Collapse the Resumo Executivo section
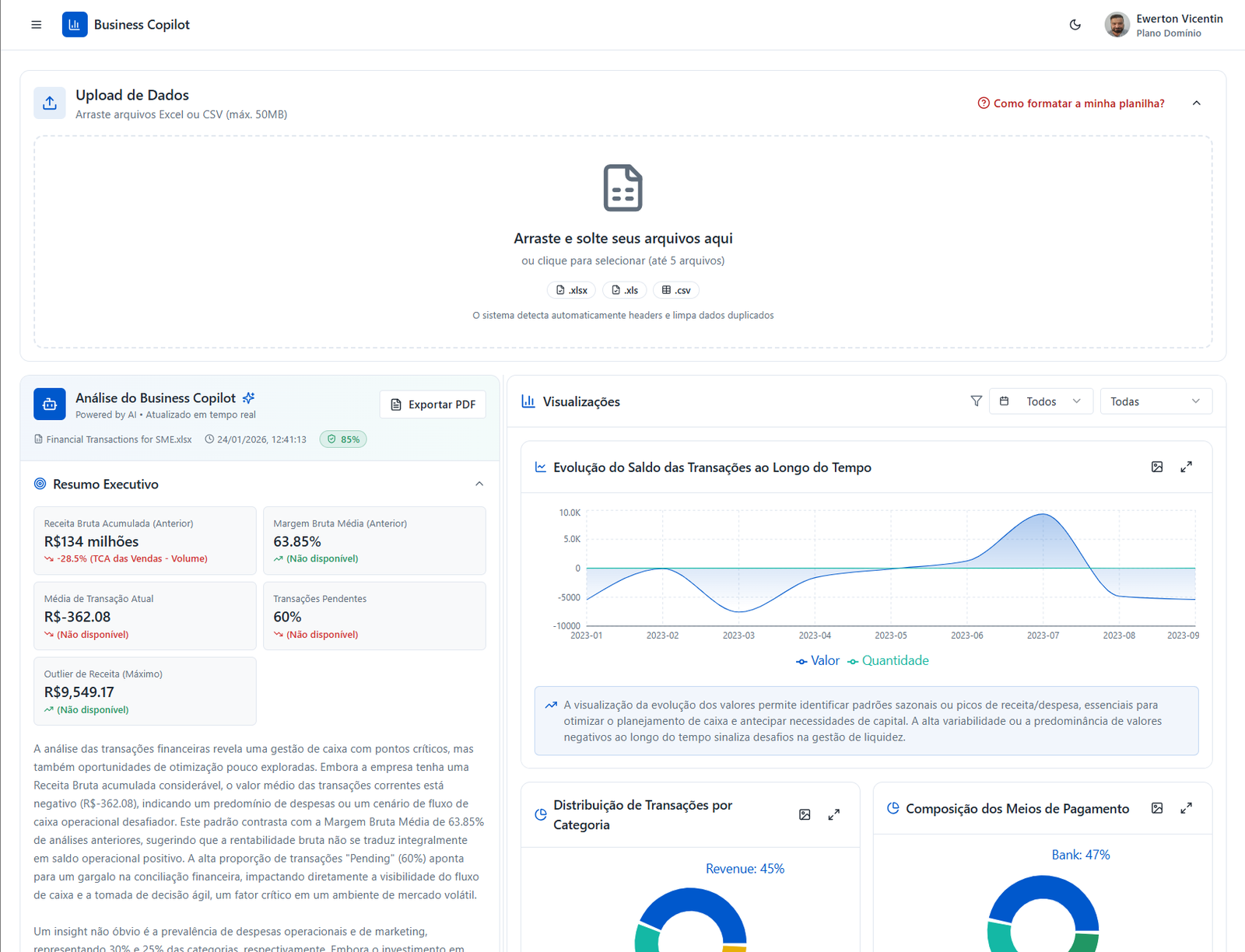 point(479,484)
